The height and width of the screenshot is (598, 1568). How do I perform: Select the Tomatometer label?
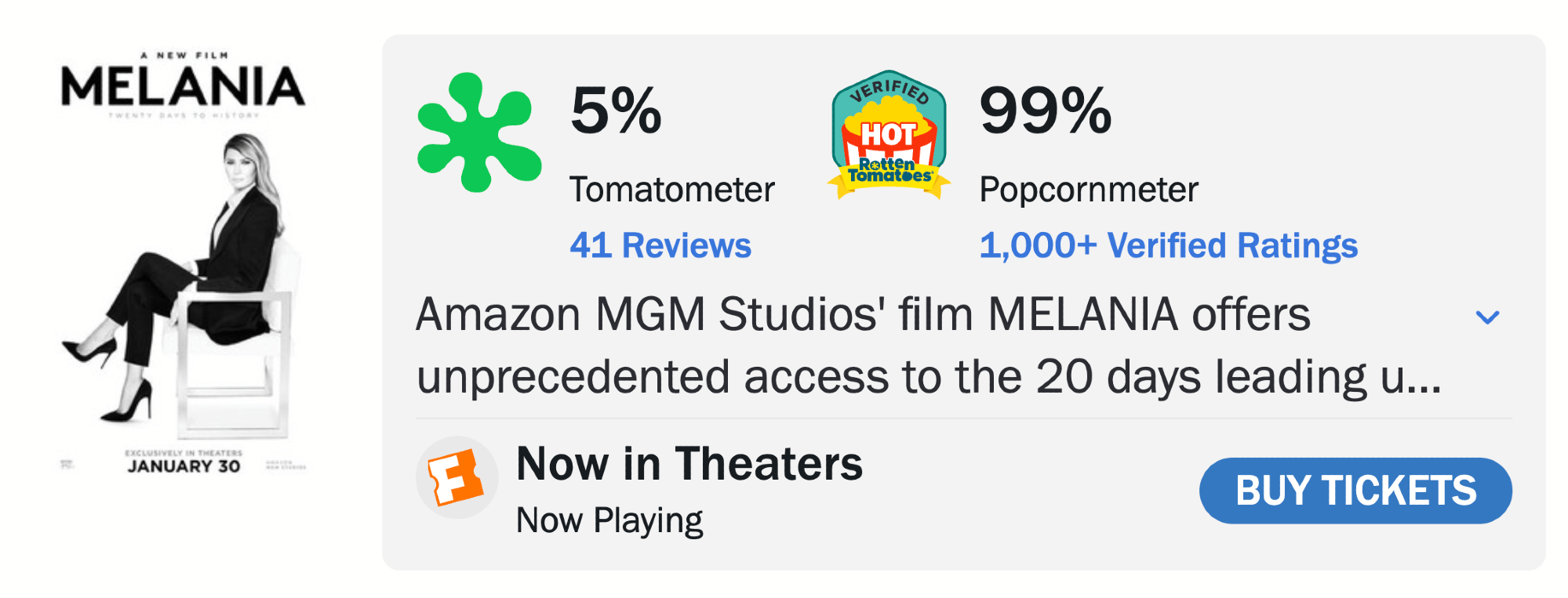(x=672, y=190)
